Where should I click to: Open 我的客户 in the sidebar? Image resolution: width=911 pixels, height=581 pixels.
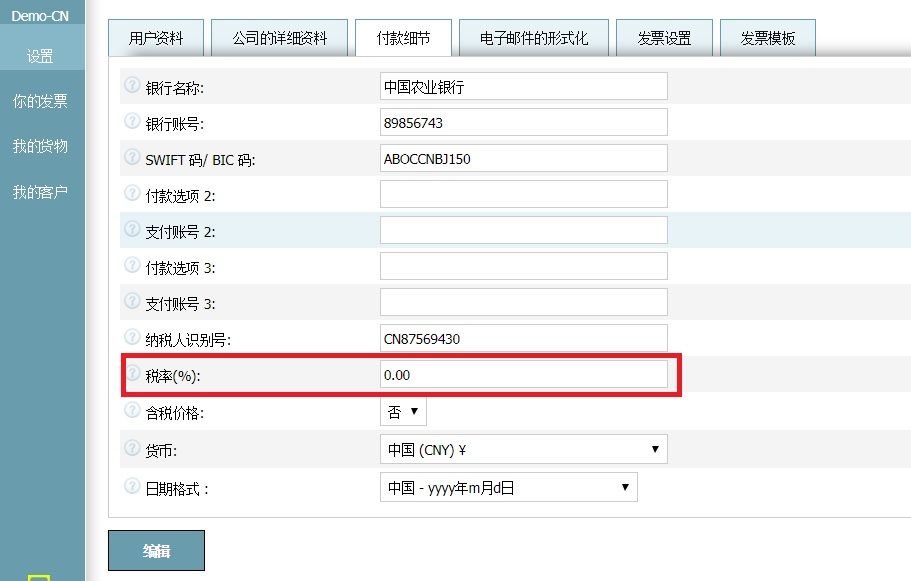[41, 191]
